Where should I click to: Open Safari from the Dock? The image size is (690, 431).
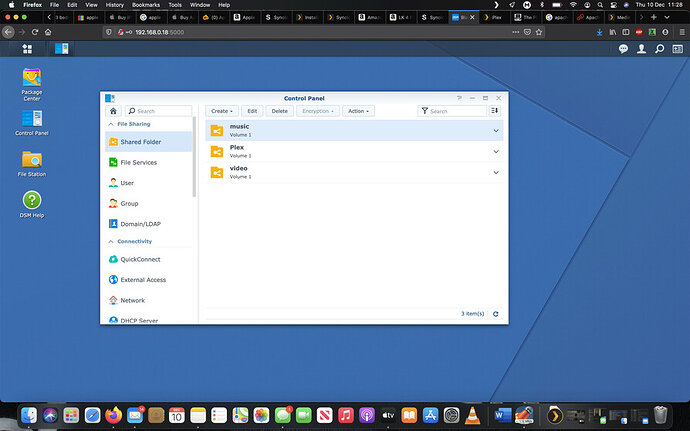(x=92, y=415)
